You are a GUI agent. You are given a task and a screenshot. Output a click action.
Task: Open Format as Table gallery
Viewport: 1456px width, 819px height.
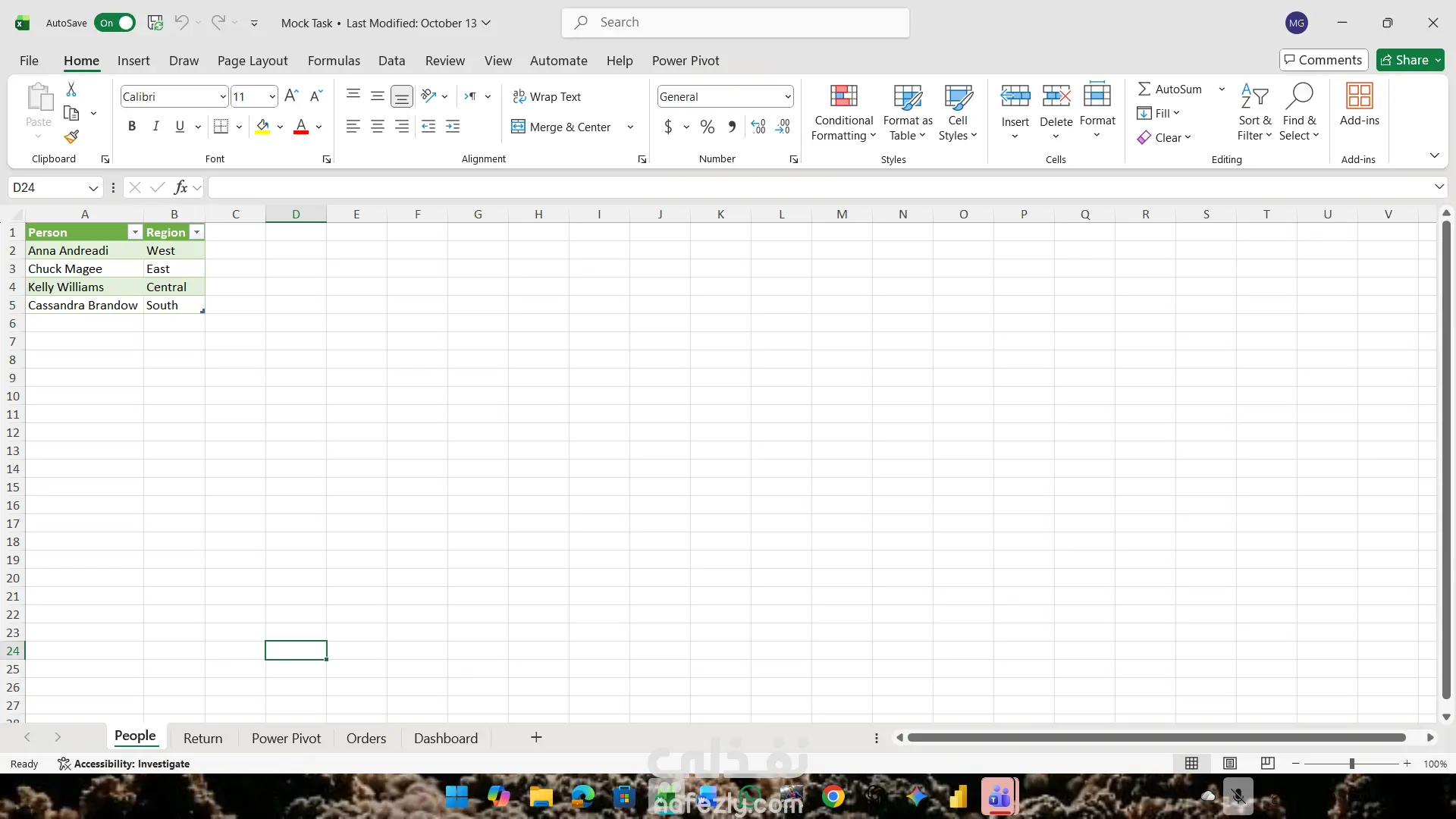[x=907, y=112]
